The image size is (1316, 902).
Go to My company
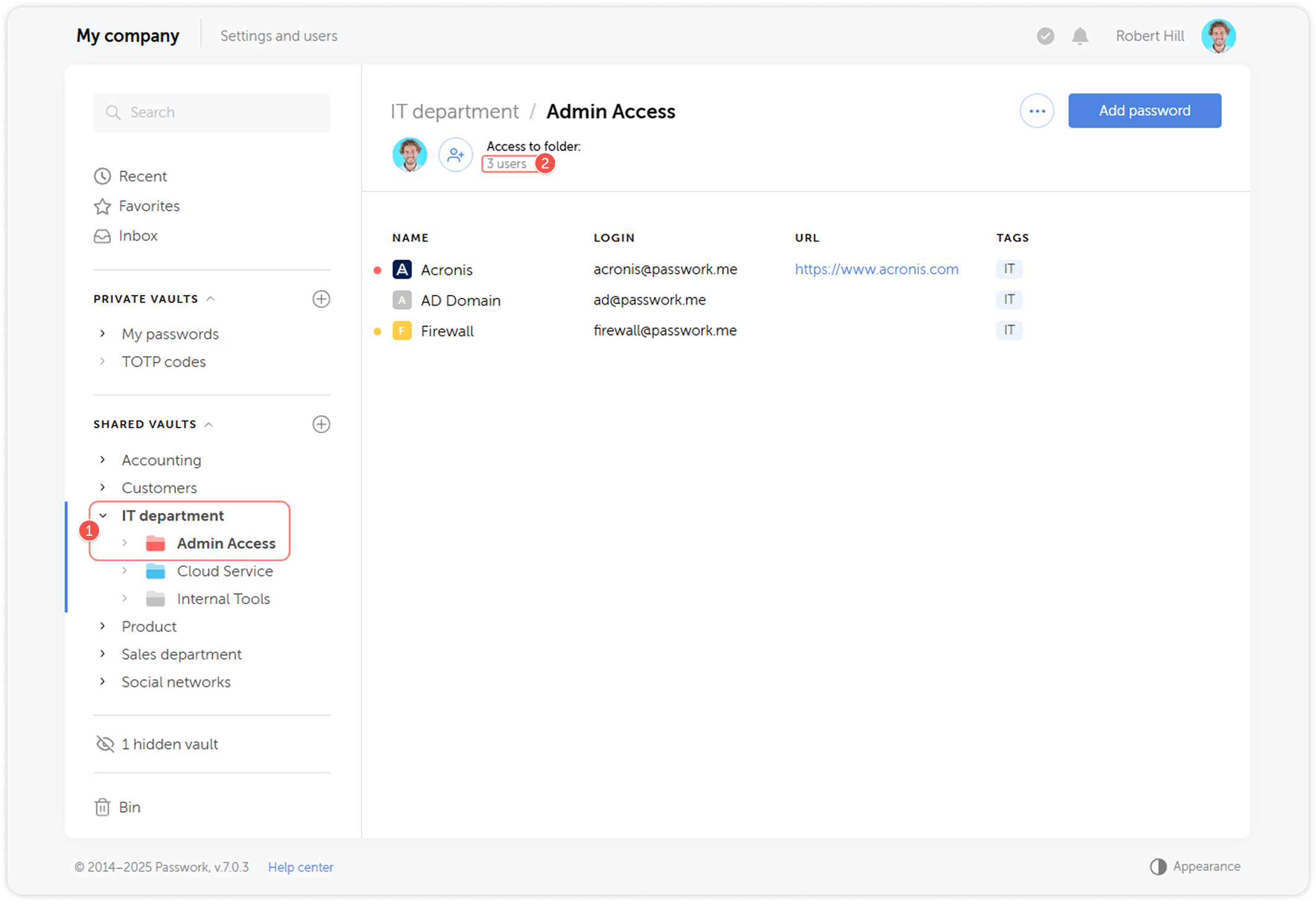click(x=128, y=35)
